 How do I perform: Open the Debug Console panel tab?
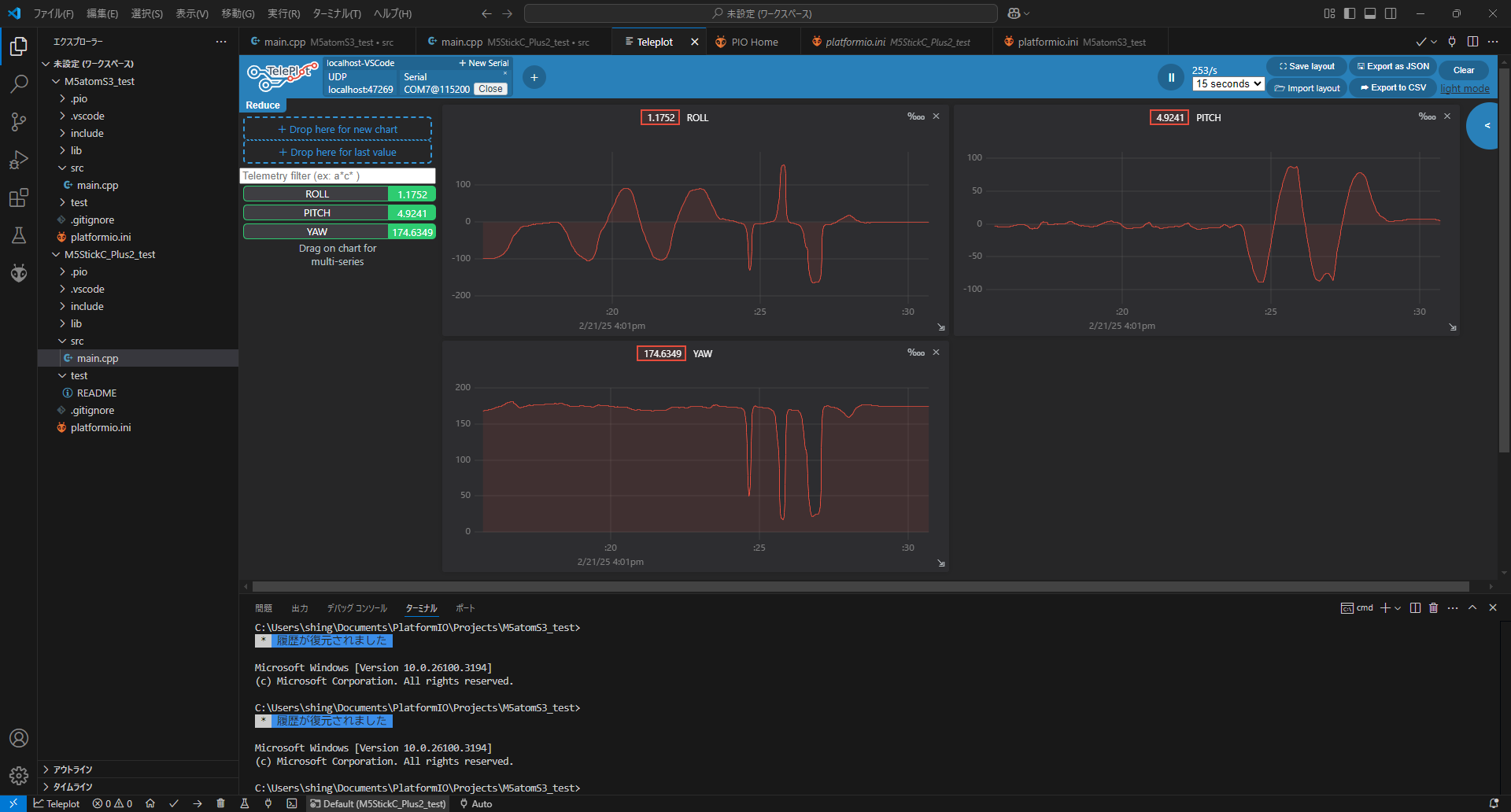click(x=357, y=608)
